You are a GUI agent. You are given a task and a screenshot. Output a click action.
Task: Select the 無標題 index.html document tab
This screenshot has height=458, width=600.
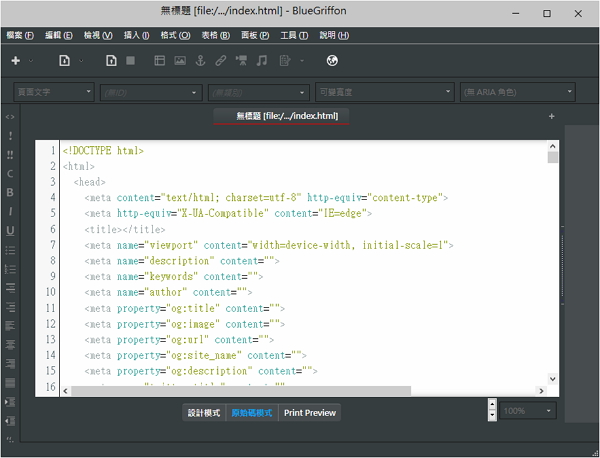[x=281, y=116]
